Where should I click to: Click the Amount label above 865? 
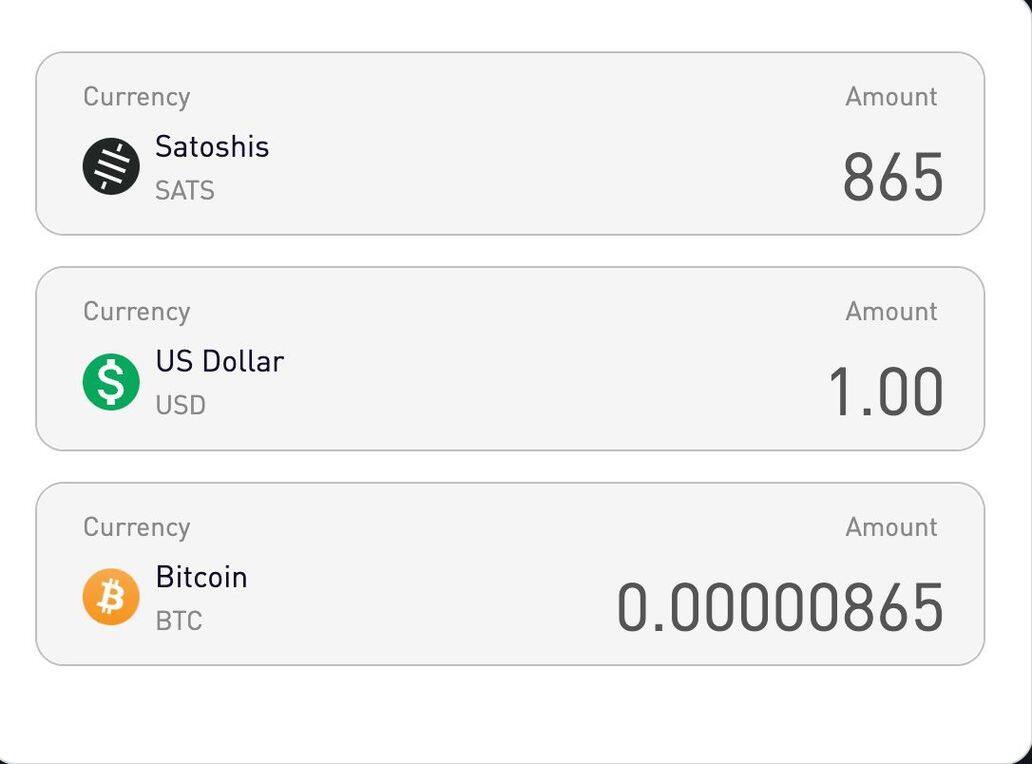click(891, 97)
